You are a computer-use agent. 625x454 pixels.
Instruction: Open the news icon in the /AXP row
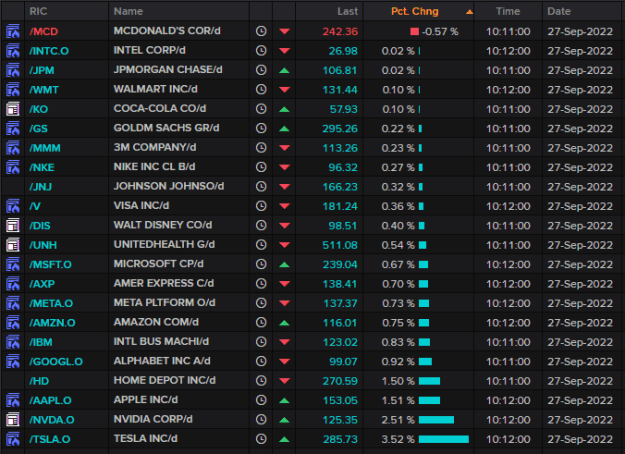13,284
